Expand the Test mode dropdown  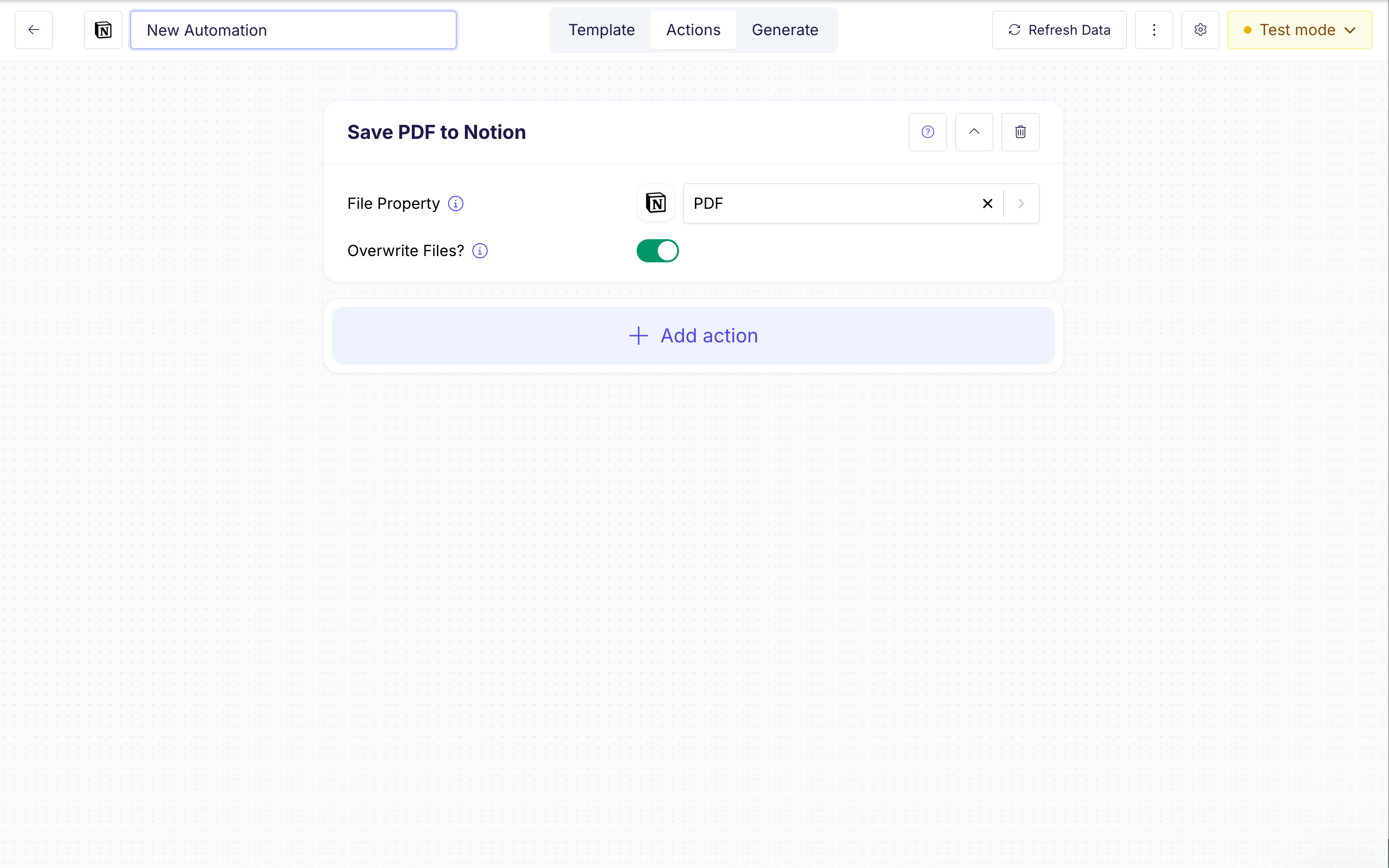1299,30
